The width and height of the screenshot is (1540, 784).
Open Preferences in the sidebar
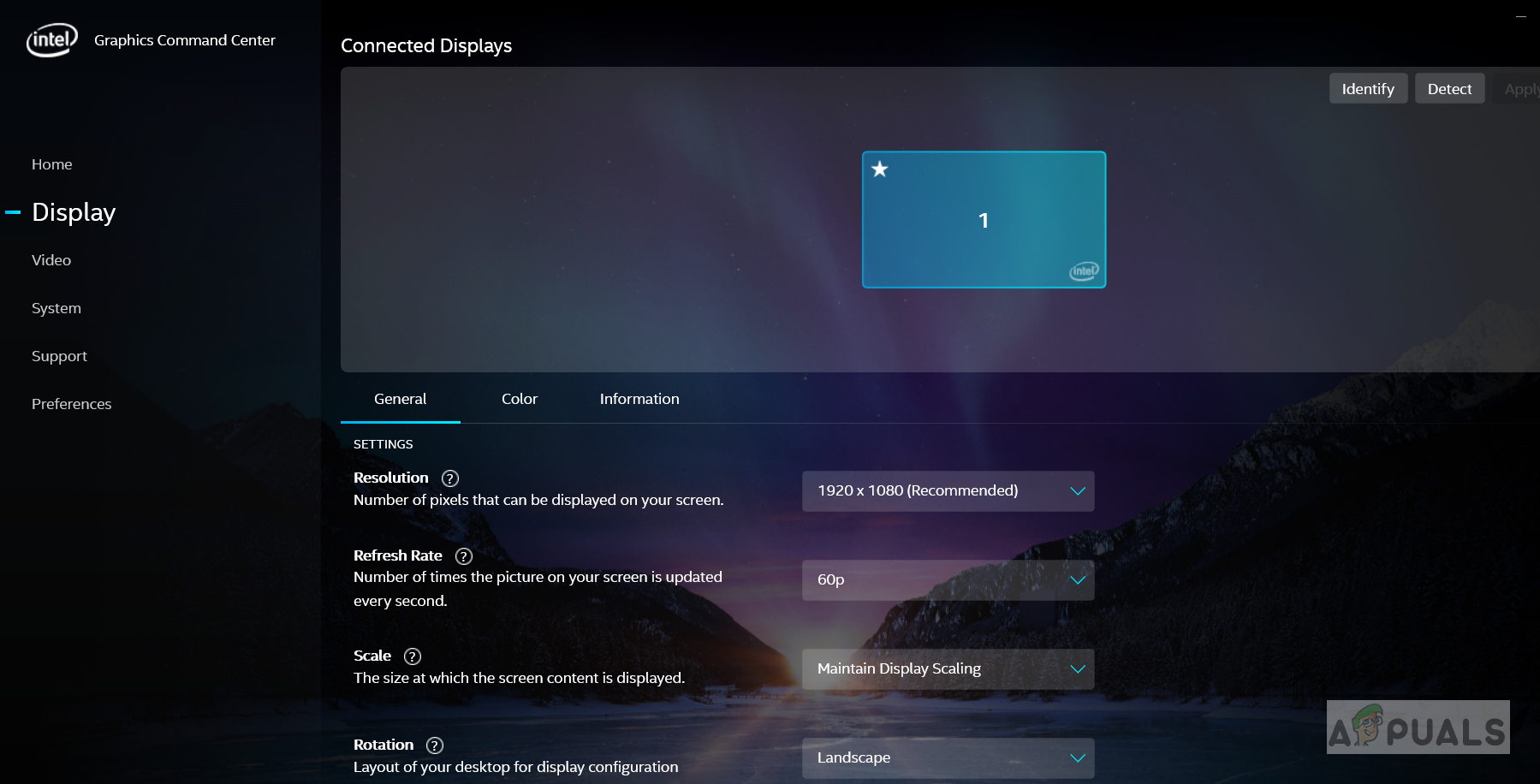click(x=72, y=404)
